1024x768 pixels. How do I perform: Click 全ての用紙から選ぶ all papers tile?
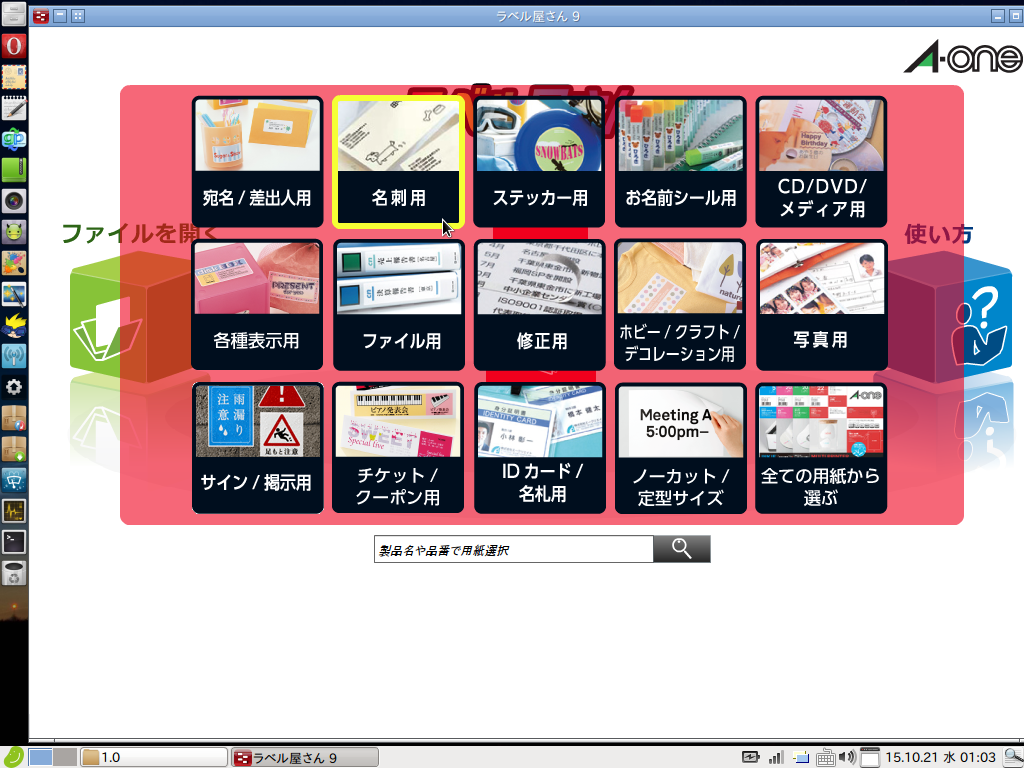click(x=822, y=448)
